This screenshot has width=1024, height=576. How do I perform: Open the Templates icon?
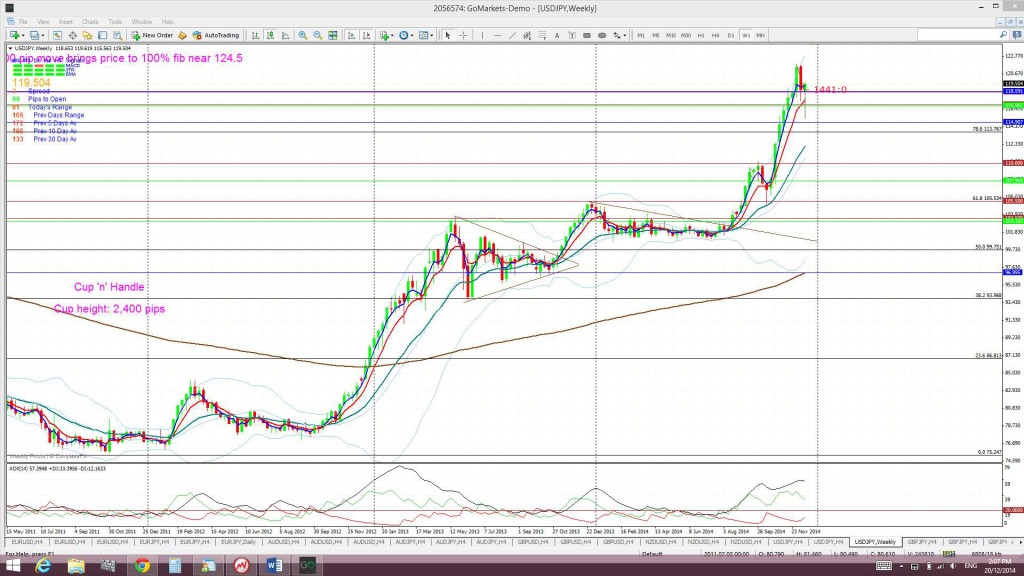(x=424, y=35)
